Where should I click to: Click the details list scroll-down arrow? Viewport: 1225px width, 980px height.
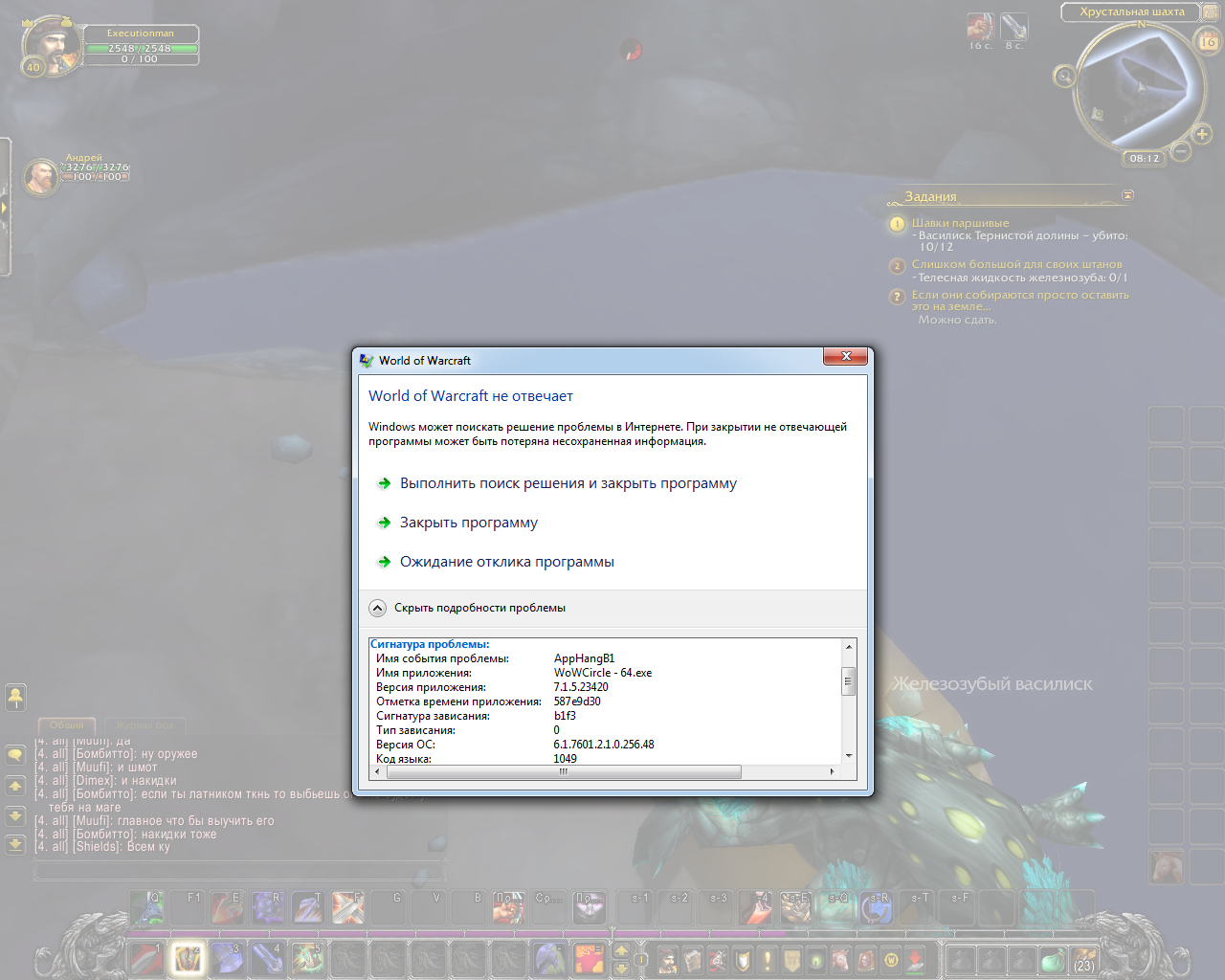(849, 756)
